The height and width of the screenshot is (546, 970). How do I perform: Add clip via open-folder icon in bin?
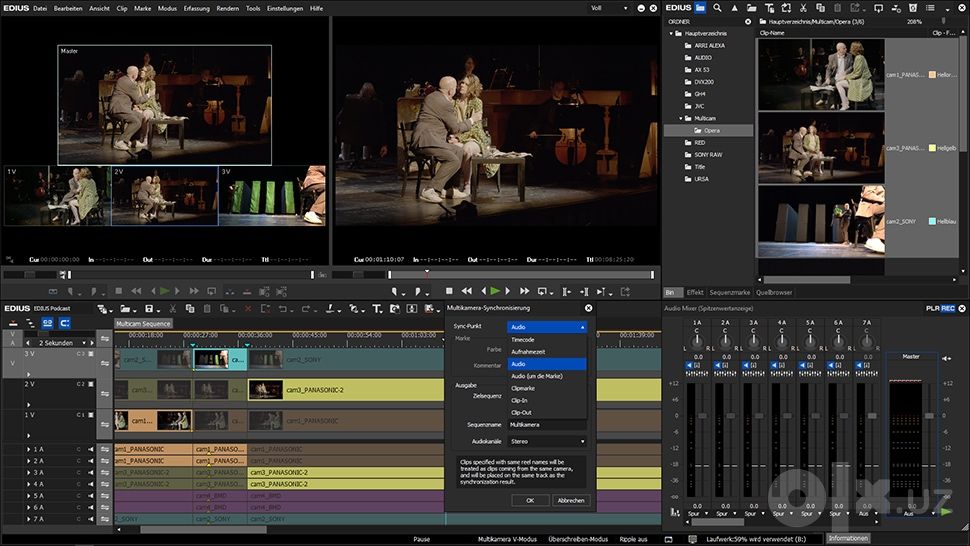point(751,8)
